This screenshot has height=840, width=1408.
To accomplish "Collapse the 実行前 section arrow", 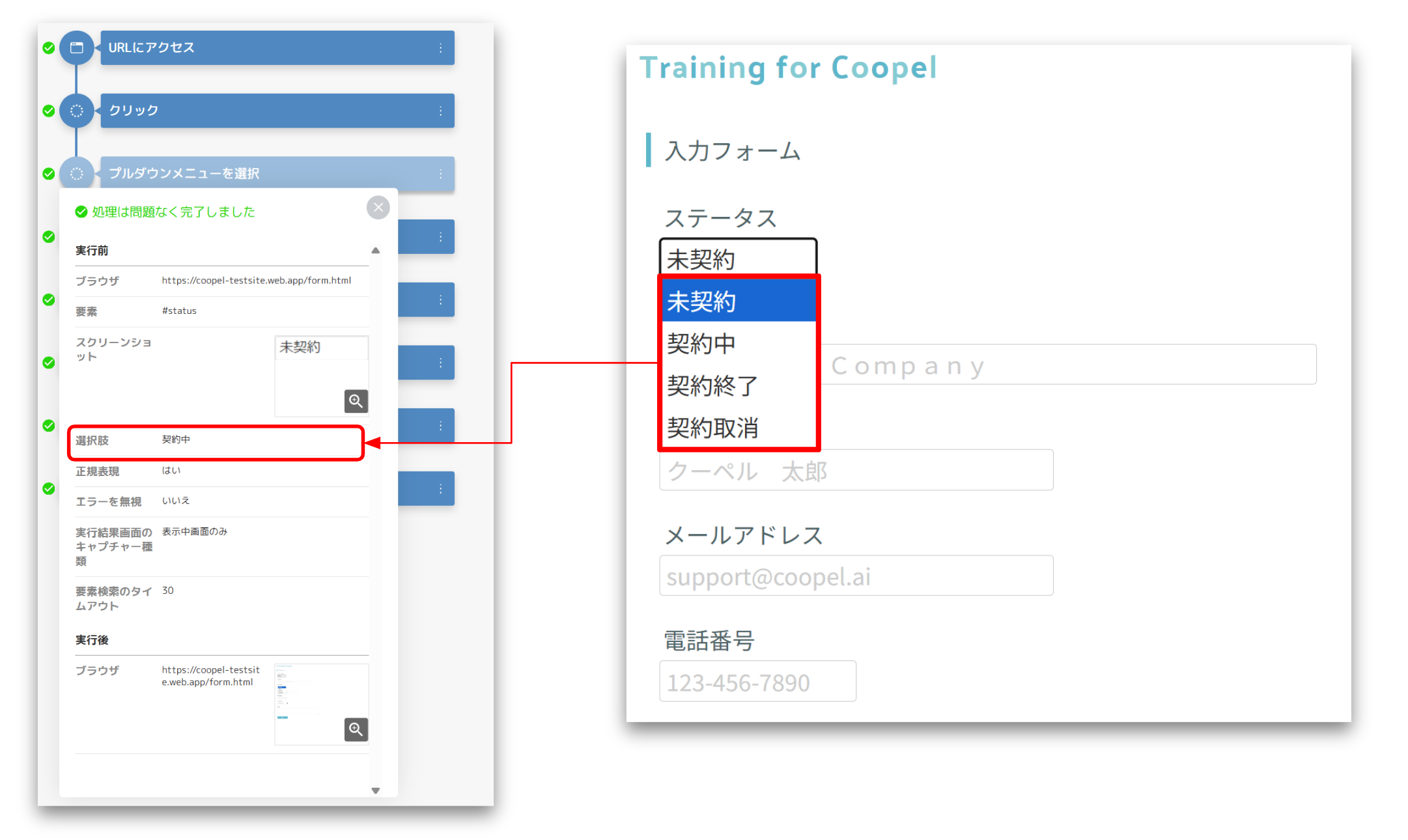I will pyautogui.click(x=376, y=251).
